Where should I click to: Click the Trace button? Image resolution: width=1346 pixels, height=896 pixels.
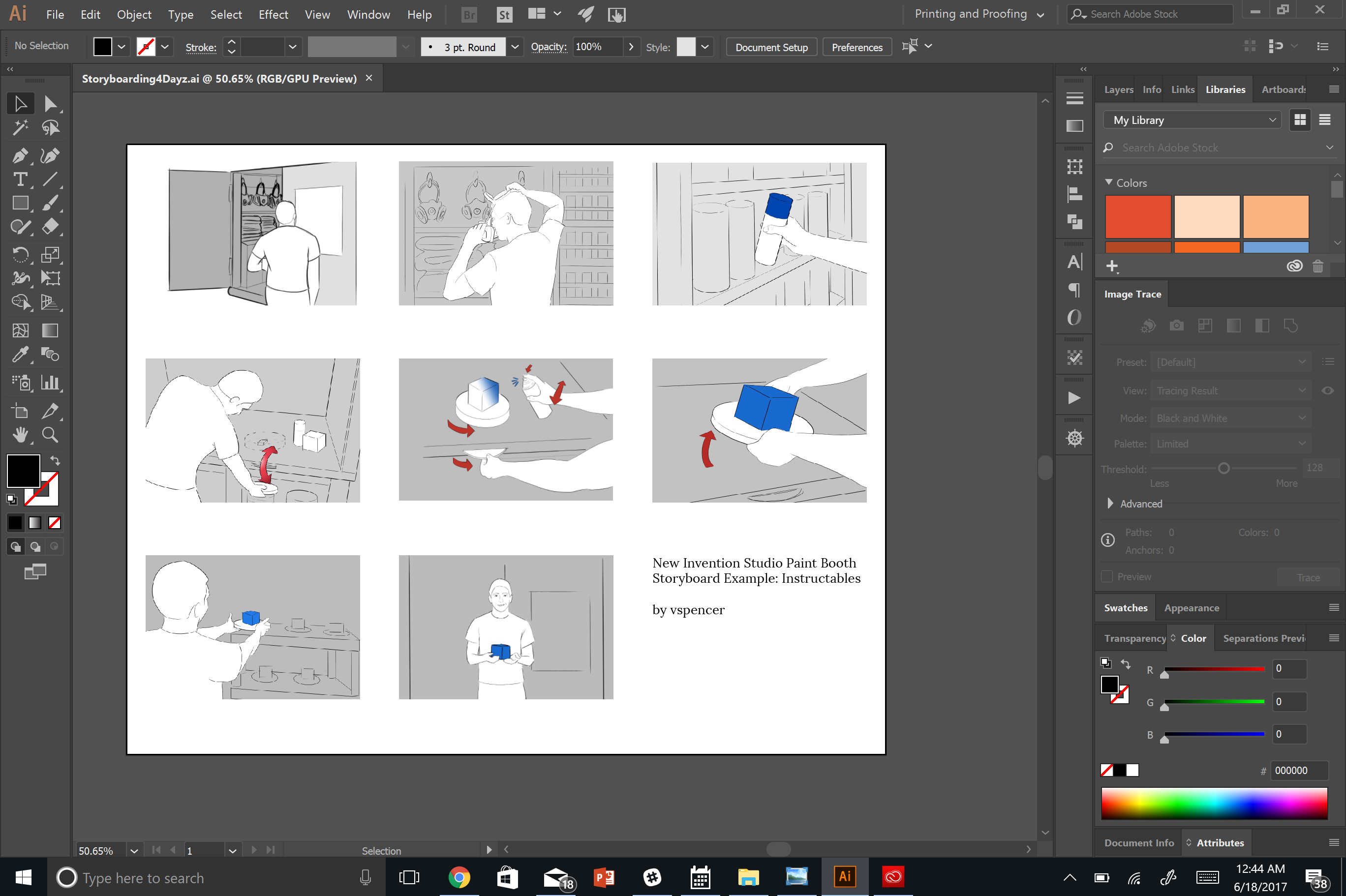(1308, 577)
